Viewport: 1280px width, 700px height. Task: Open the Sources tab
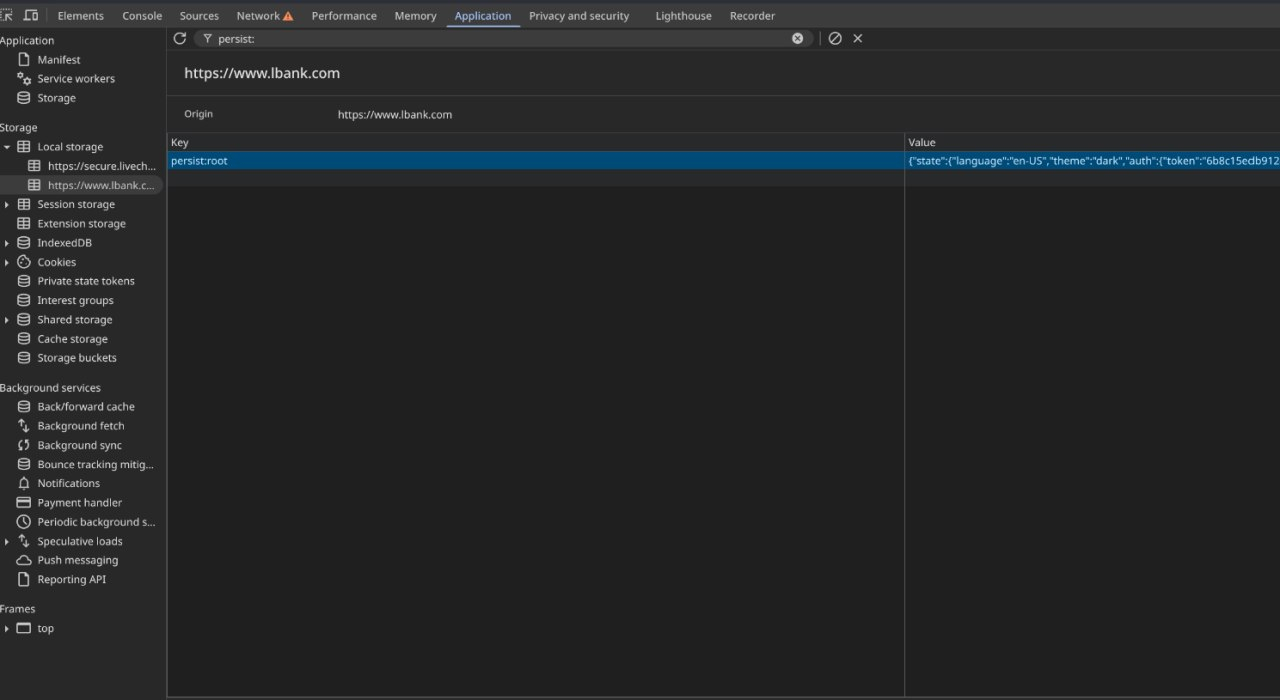[199, 16]
